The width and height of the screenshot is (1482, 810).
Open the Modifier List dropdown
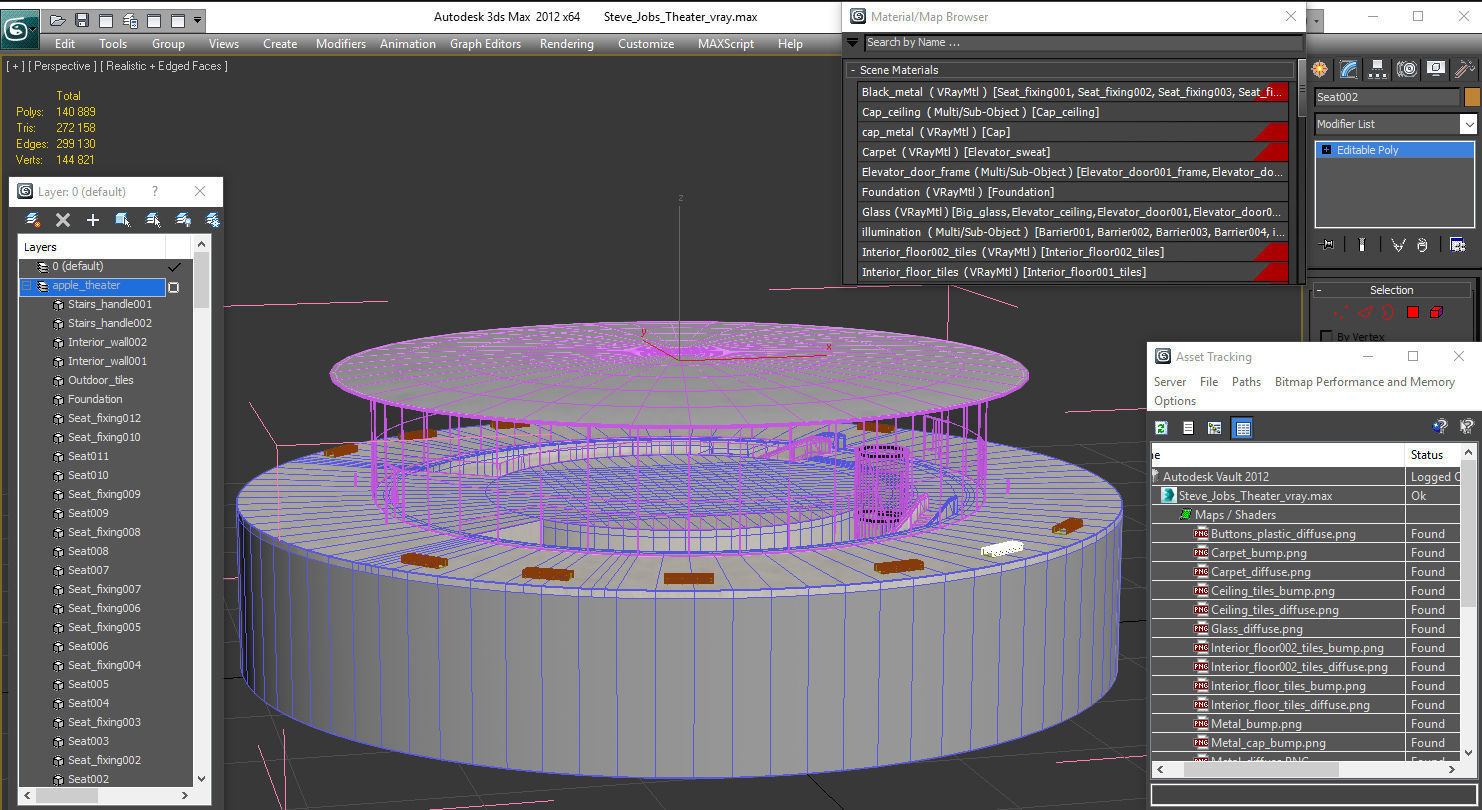1468,124
